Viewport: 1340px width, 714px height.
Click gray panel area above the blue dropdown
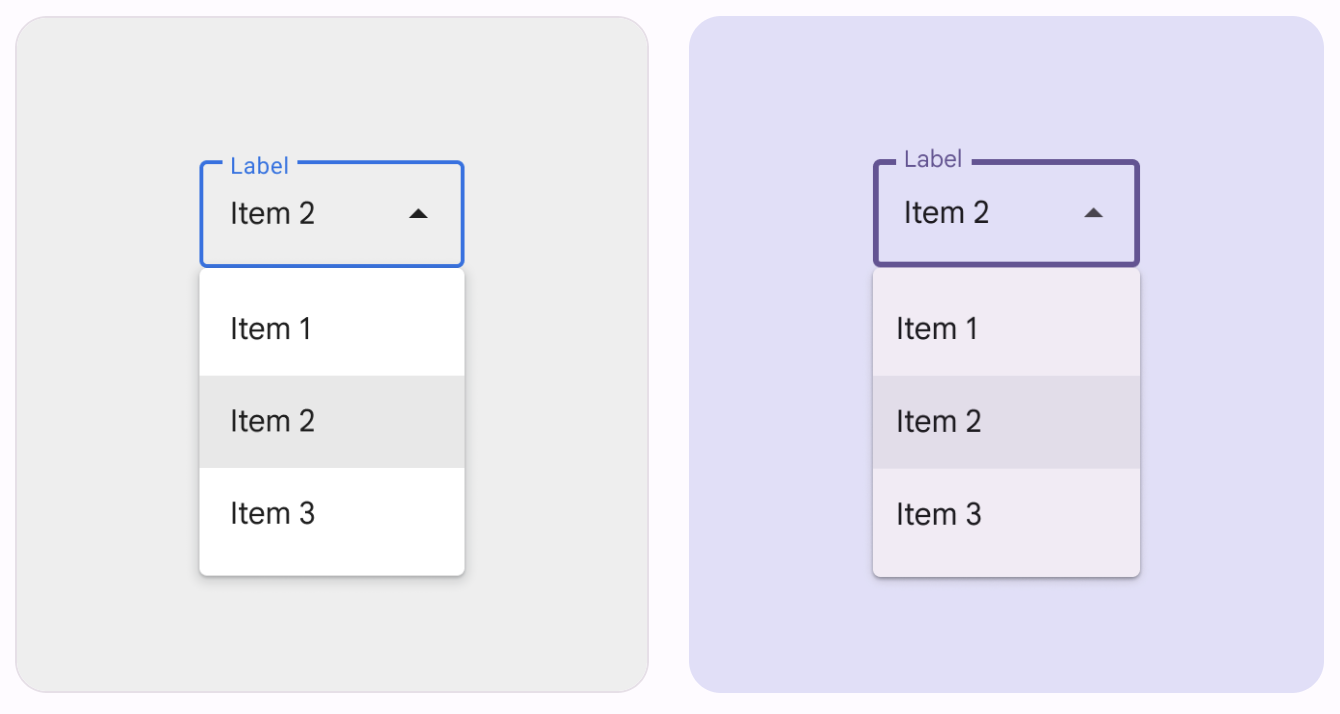pos(331,90)
